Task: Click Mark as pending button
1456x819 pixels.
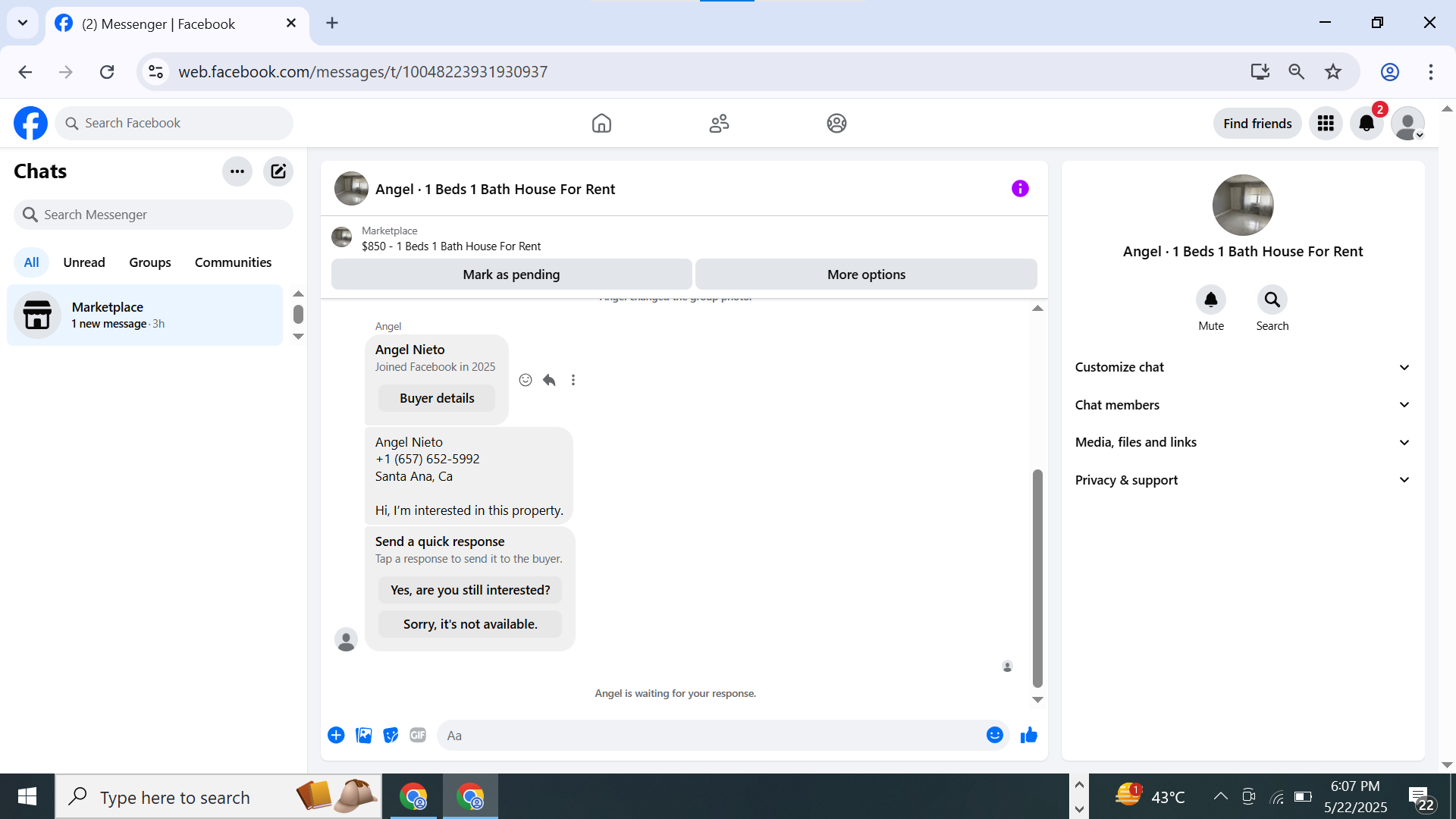Action: tap(511, 275)
